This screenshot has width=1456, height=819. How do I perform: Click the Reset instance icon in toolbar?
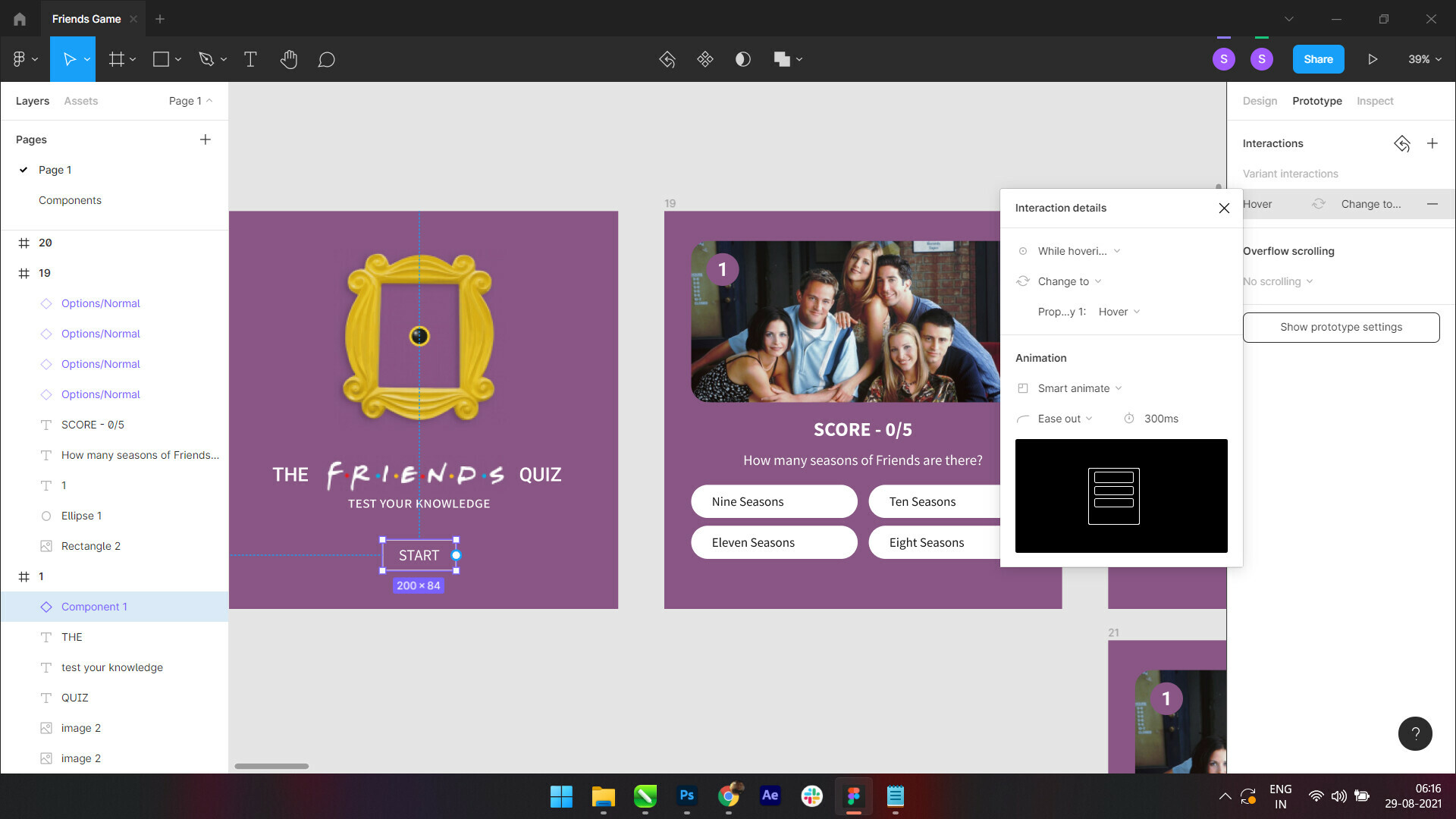[x=667, y=59]
